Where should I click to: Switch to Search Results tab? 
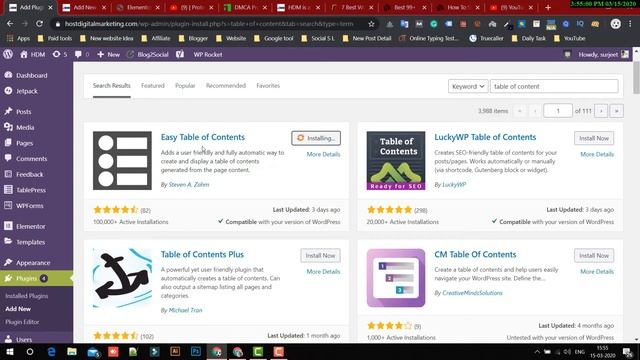(x=111, y=86)
